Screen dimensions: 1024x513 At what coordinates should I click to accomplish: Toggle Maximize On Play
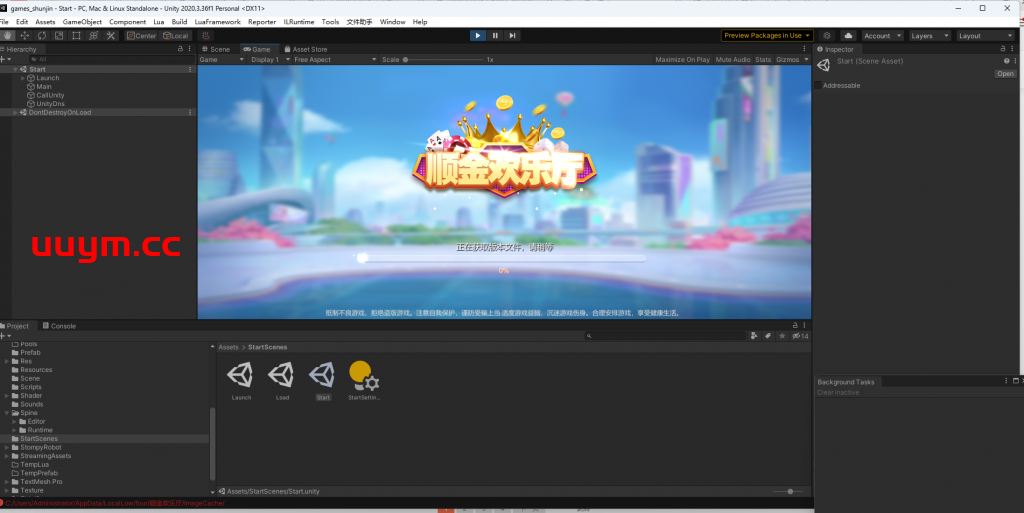(x=682, y=60)
